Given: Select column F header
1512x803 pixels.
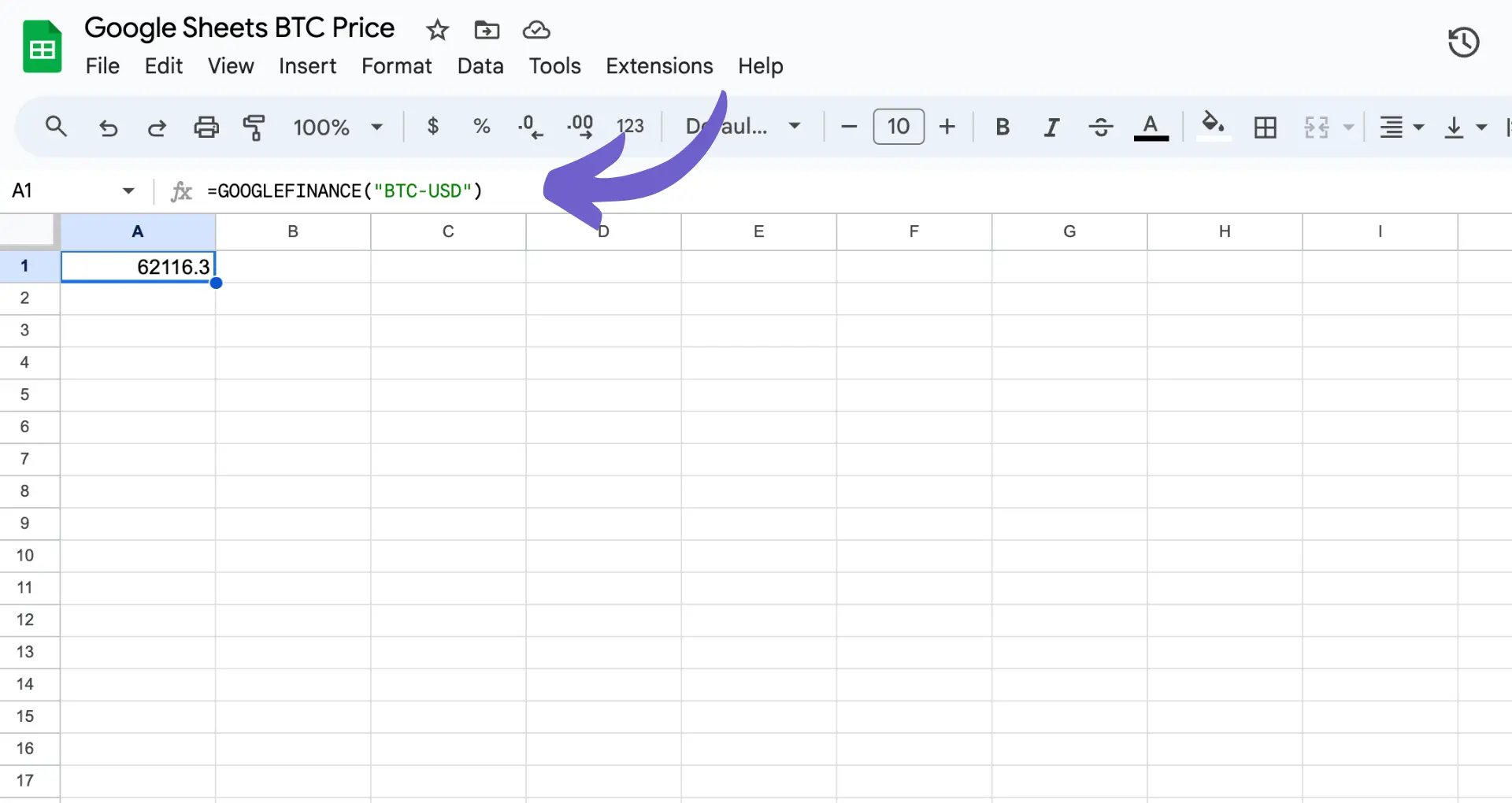Looking at the screenshot, I should tap(913, 231).
